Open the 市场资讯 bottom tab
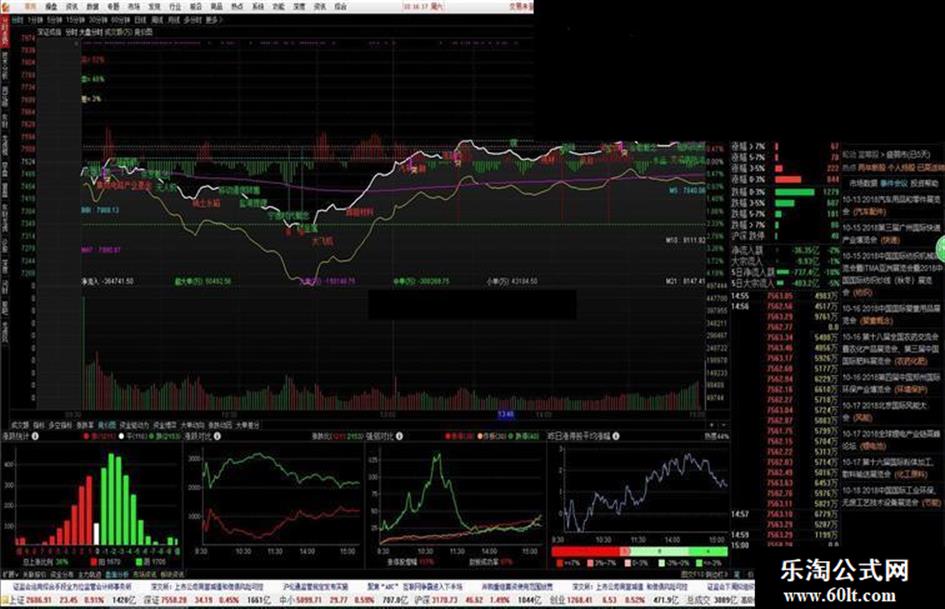The image size is (945, 609). pyautogui.click(x=144, y=575)
